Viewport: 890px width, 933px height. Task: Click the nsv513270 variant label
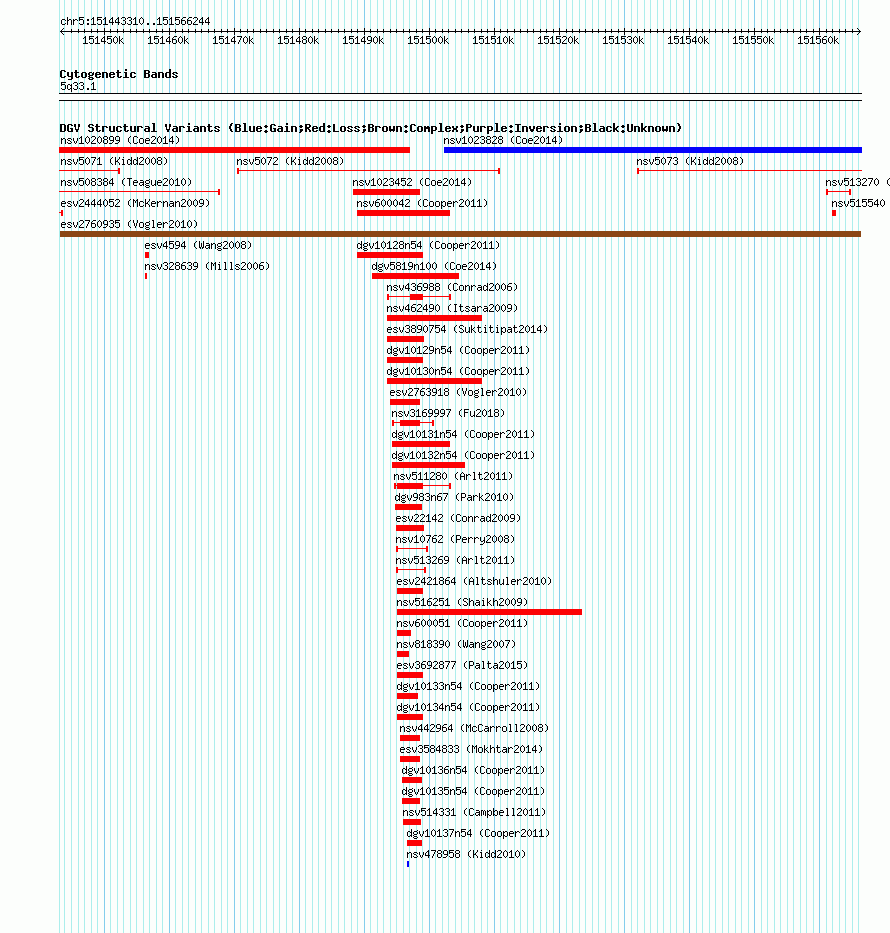tap(857, 182)
